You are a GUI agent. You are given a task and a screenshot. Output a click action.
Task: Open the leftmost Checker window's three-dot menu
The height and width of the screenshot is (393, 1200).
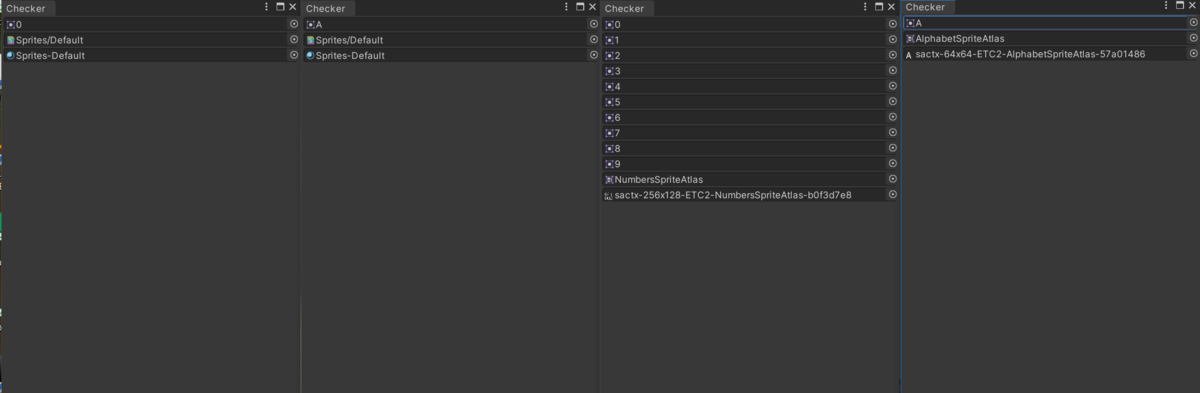[x=266, y=7]
